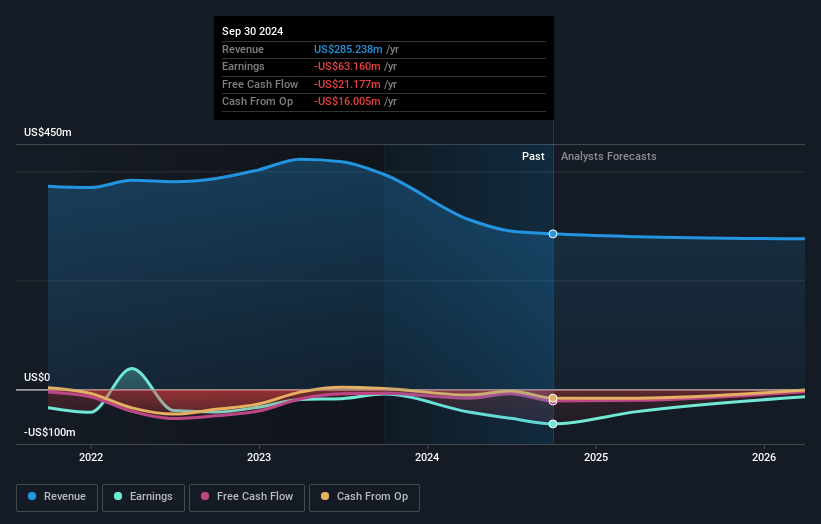
Task: Click the blue Revenue legend dot
Action: [x=32, y=496]
